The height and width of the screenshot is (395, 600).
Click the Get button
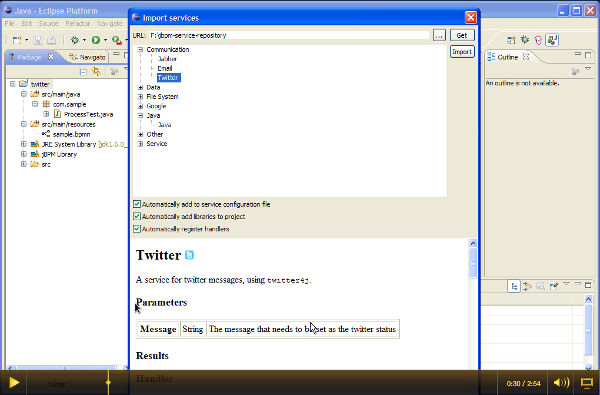[462, 35]
